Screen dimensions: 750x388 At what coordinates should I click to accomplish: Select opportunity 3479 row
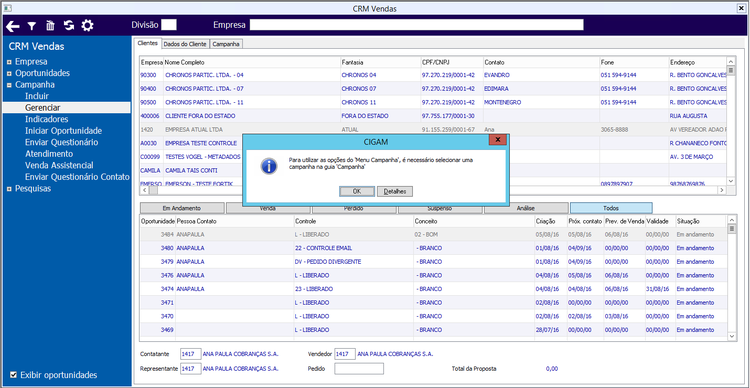click(x=433, y=262)
